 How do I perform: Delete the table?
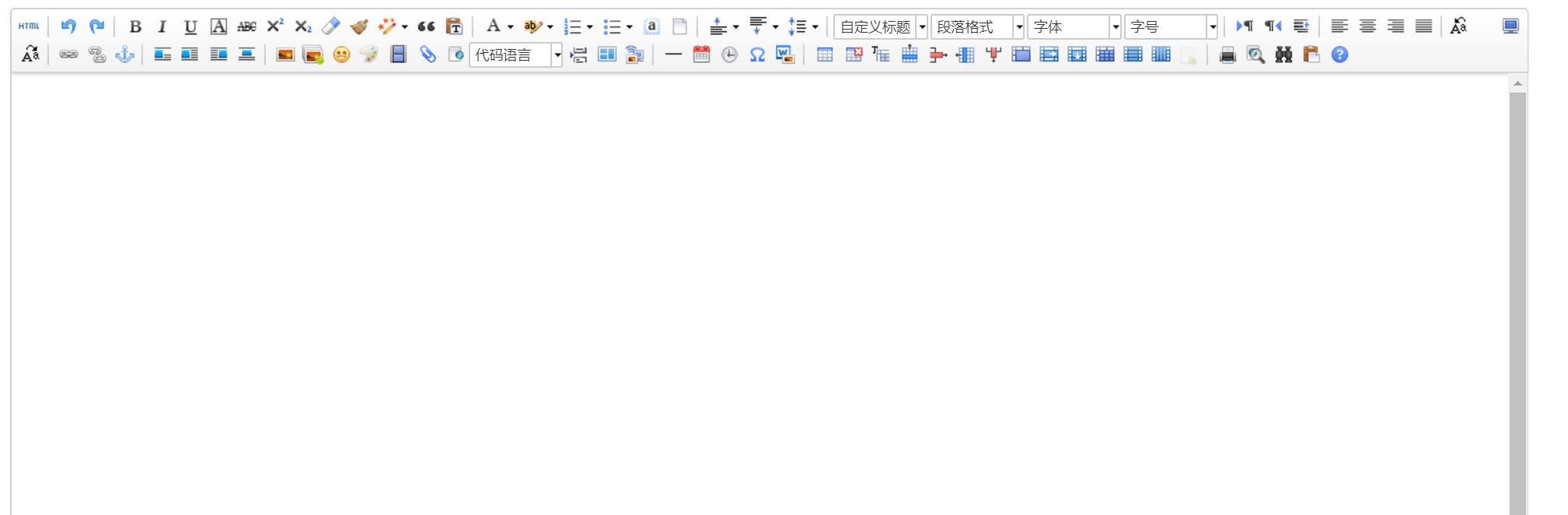coord(854,54)
